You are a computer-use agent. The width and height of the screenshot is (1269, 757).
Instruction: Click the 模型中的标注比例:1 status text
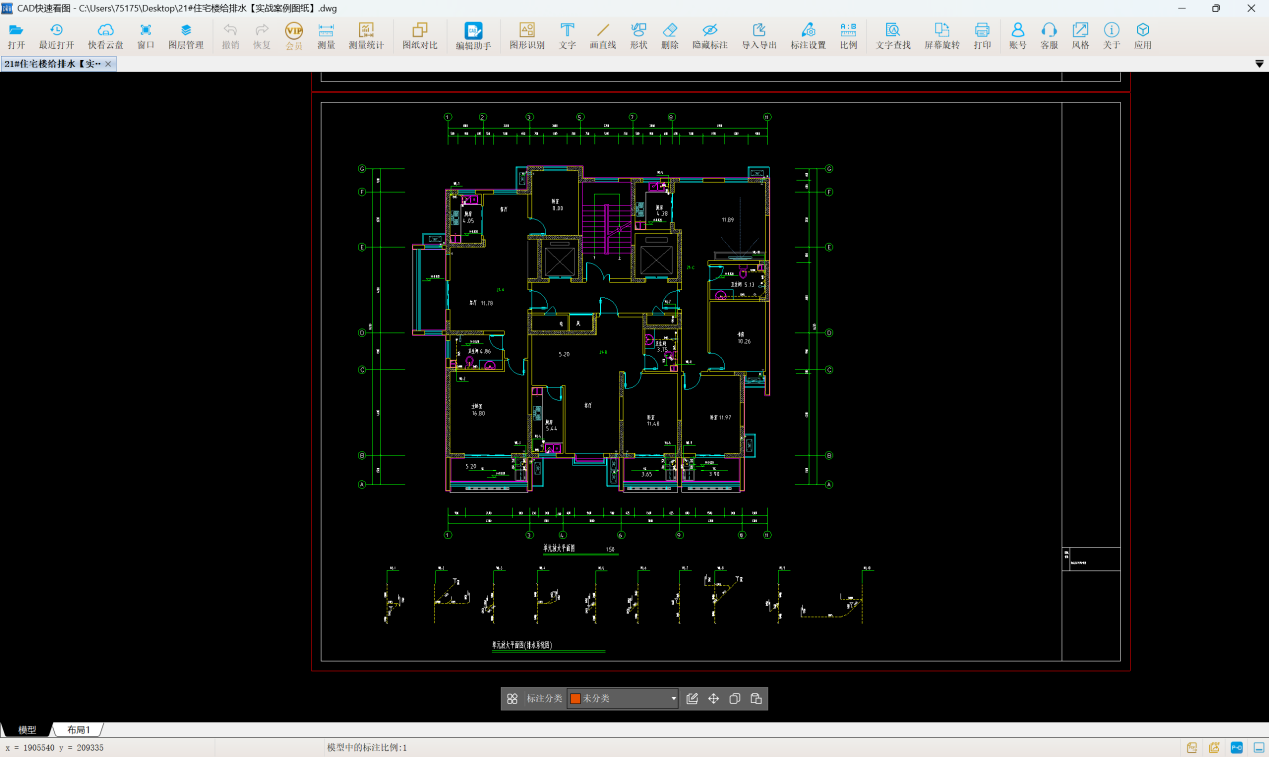click(367, 748)
